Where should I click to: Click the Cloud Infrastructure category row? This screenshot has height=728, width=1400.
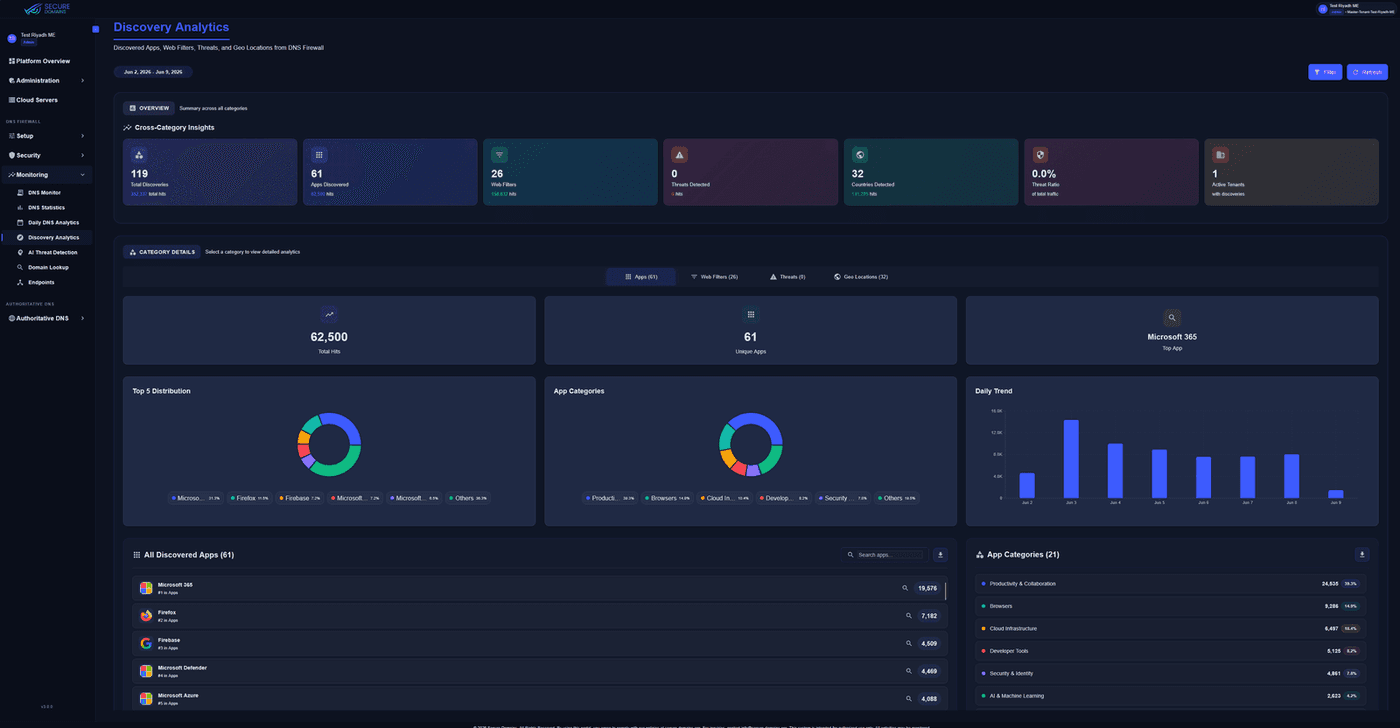click(1172, 629)
